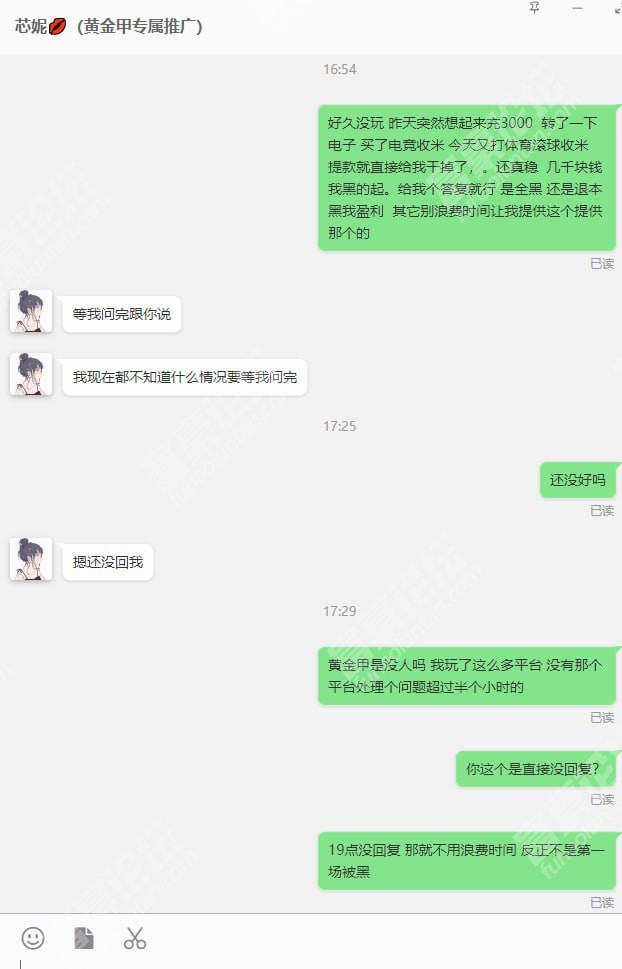Select the scissors screenshot tool
The height and width of the screenshot is (969, 622).
(134, 938)
